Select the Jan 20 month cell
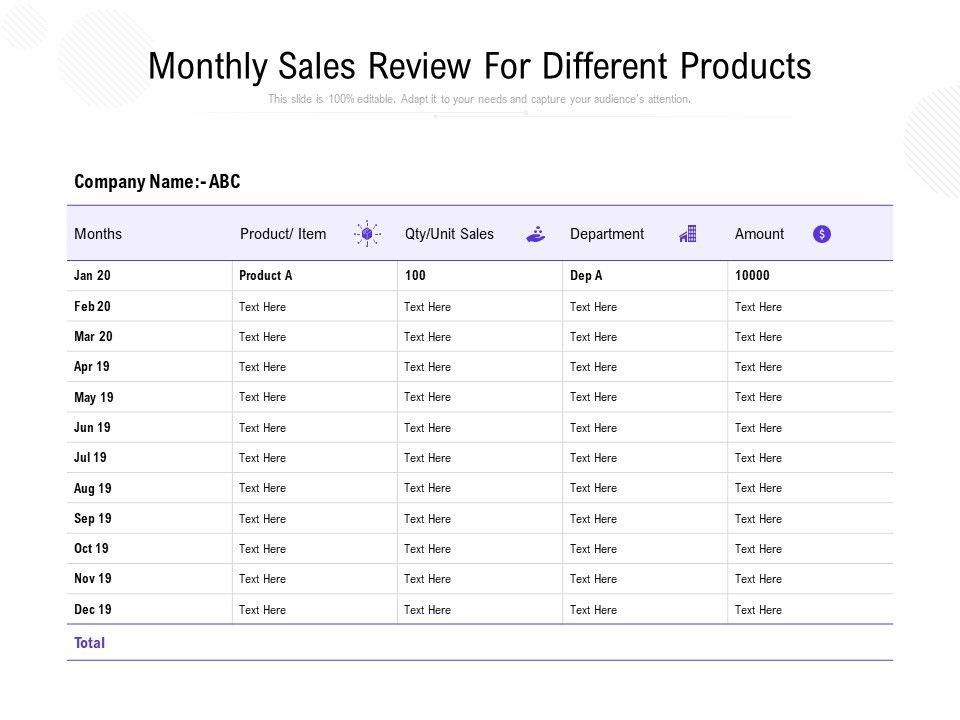The width and height of the screenshot is (960, 720). click(x=92, y=276)
